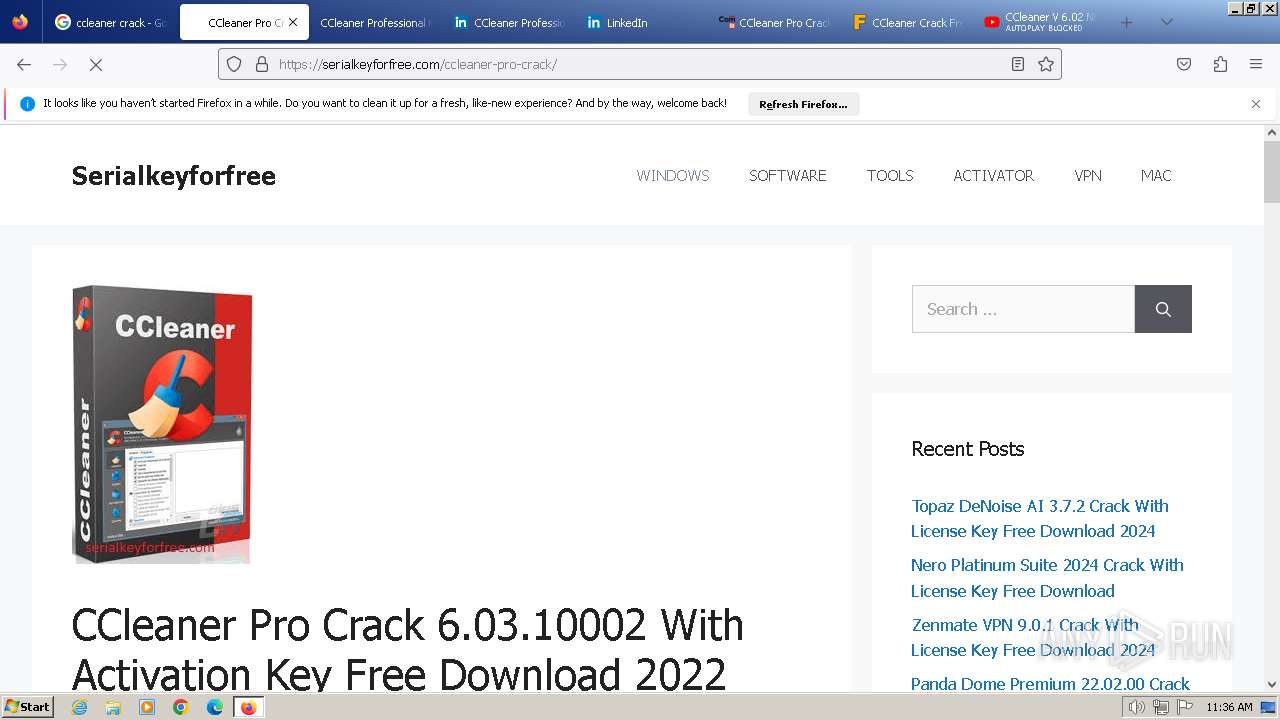Image resolution: width=1280 pixels, height=720 pixels.
Task: Open a new browser tab
Action: (1127, 22)
